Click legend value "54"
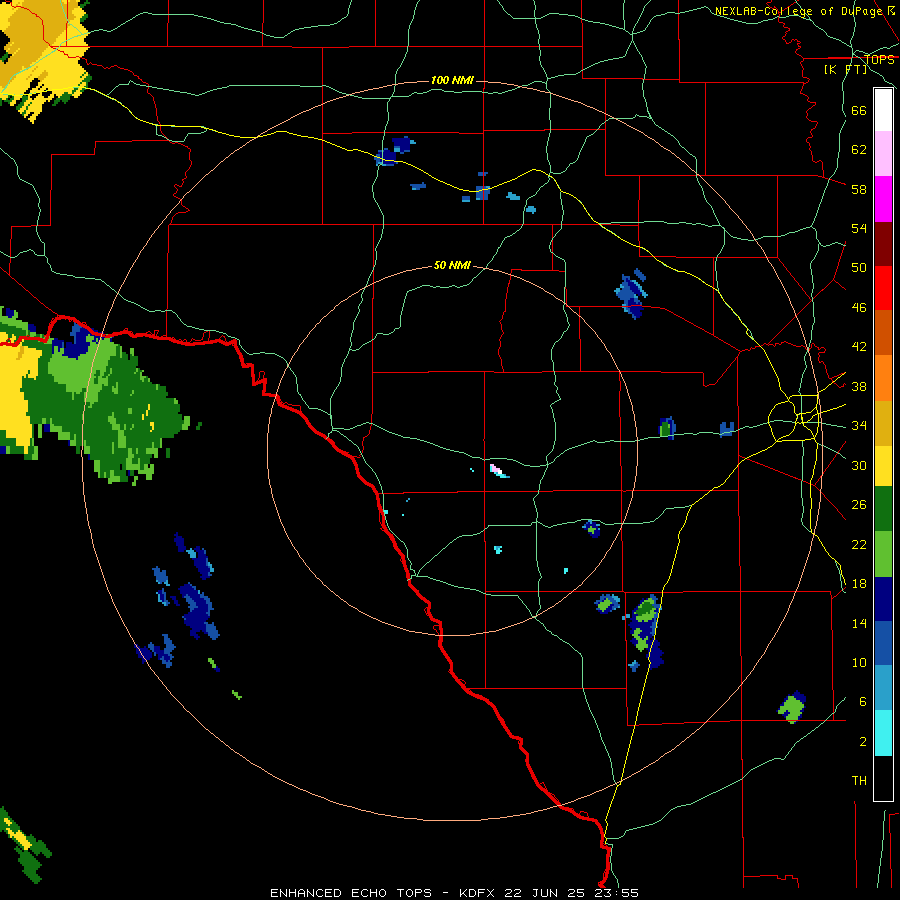Image resolution: width=900 pixels, height=900 pixels. 859,228
